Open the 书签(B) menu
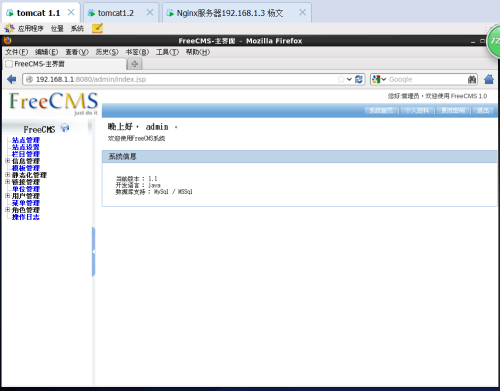 [x=137, y=52]
